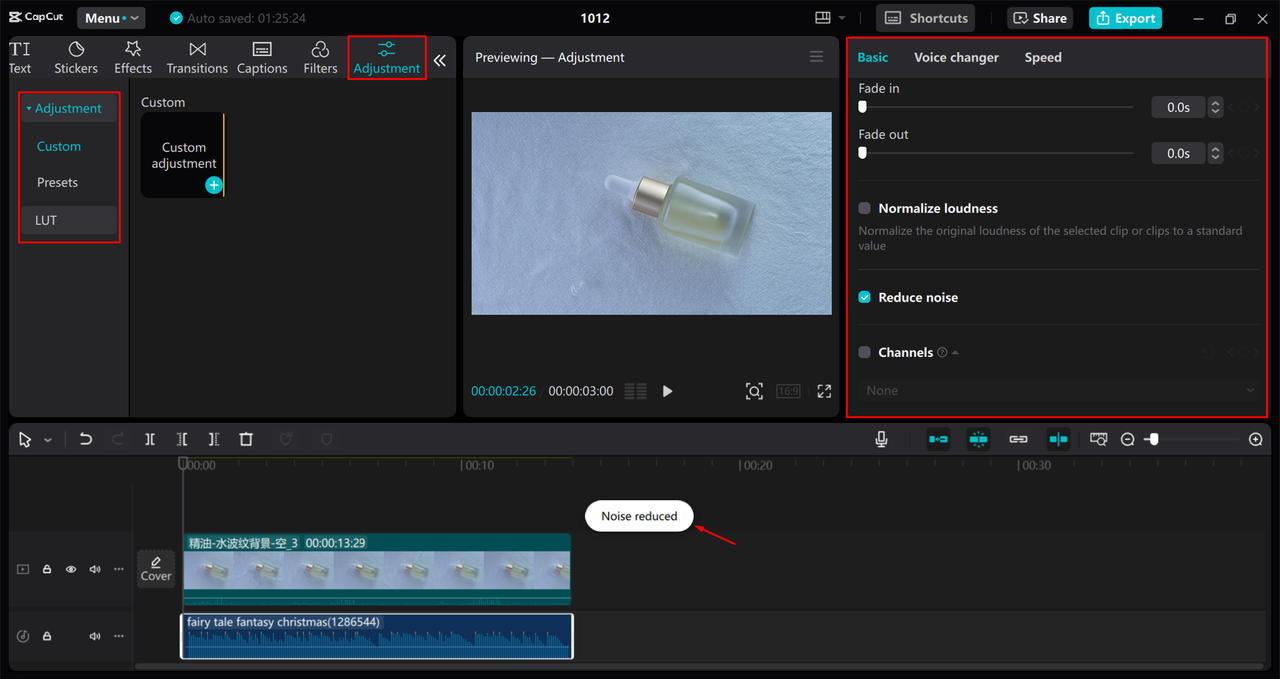The width and height of the screenshot is (1280, 679).
Task: Toggle main track magnet
Action: pos(938,439)
